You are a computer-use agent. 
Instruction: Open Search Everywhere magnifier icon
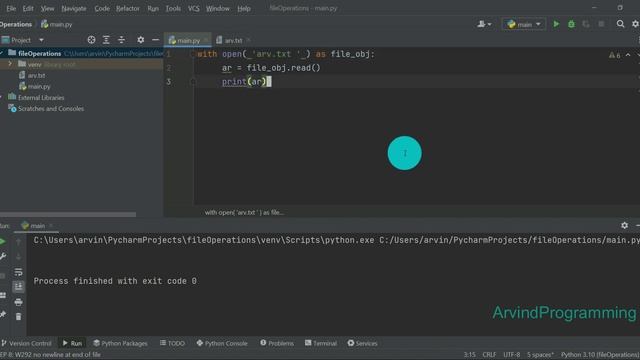pos(620,24)
